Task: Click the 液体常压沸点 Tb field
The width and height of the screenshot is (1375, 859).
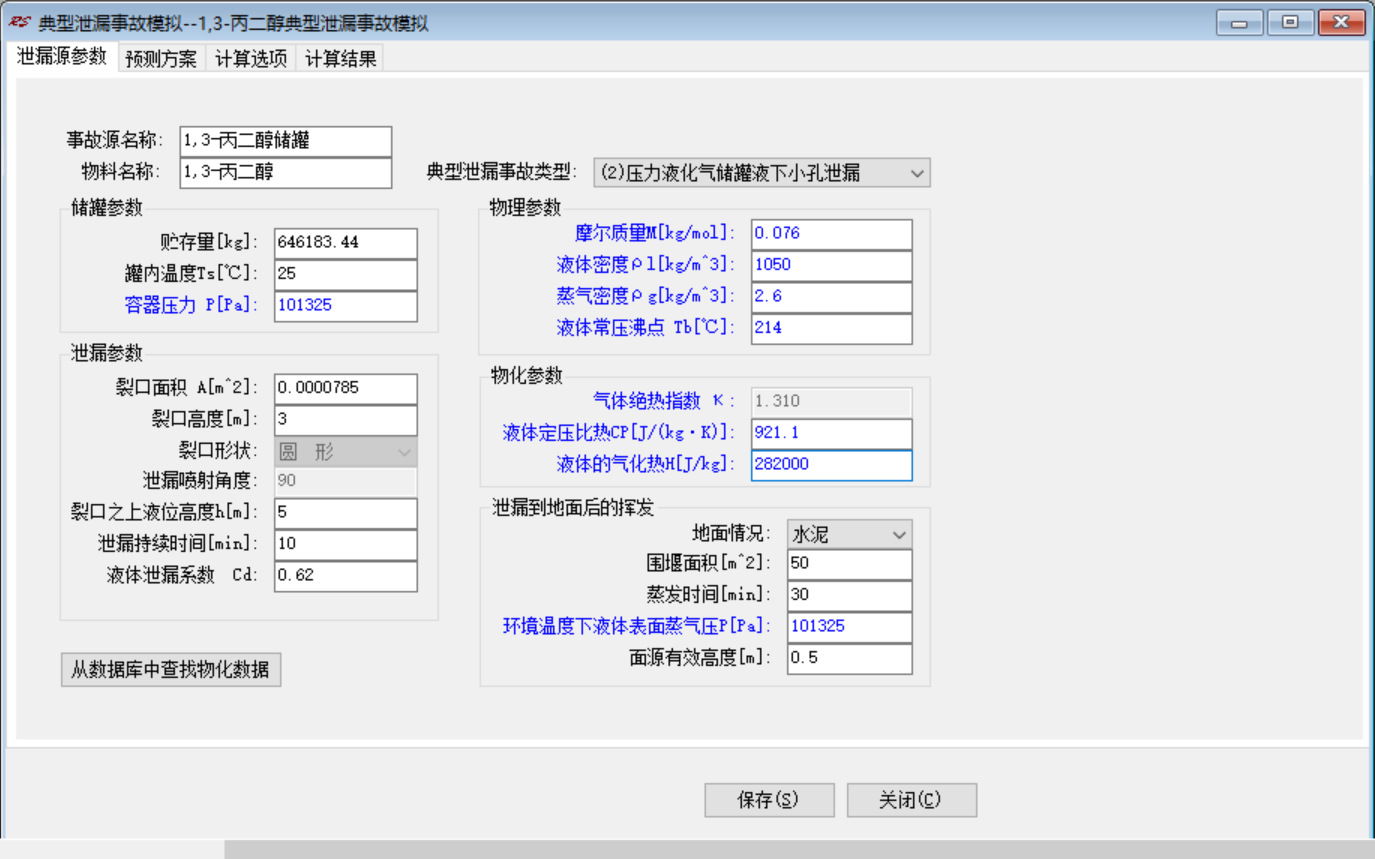Action: pos(832,328)
